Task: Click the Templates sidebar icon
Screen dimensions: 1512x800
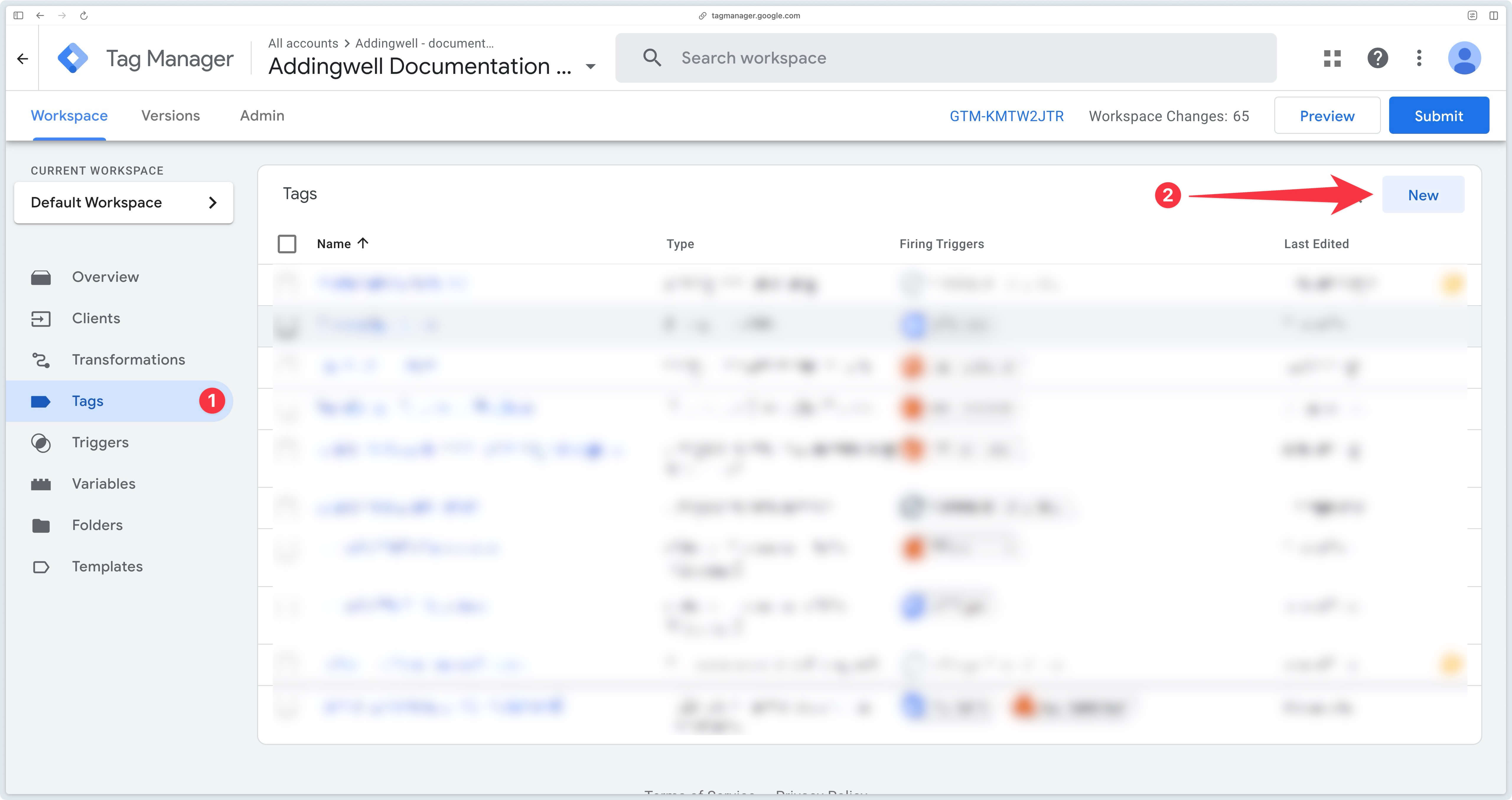Action: 40,567
